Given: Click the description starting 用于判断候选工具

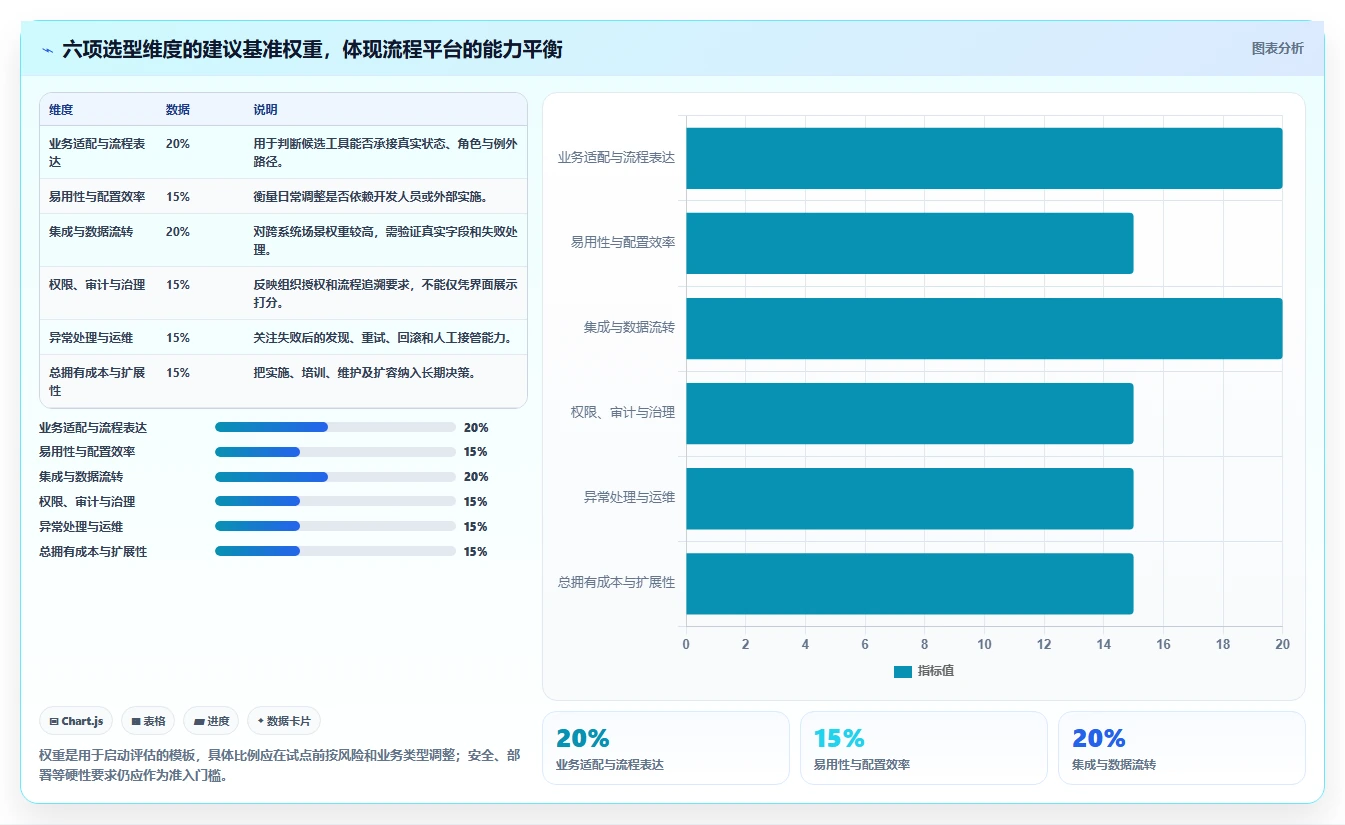Looking at the screenshot, I should (385, 153).
